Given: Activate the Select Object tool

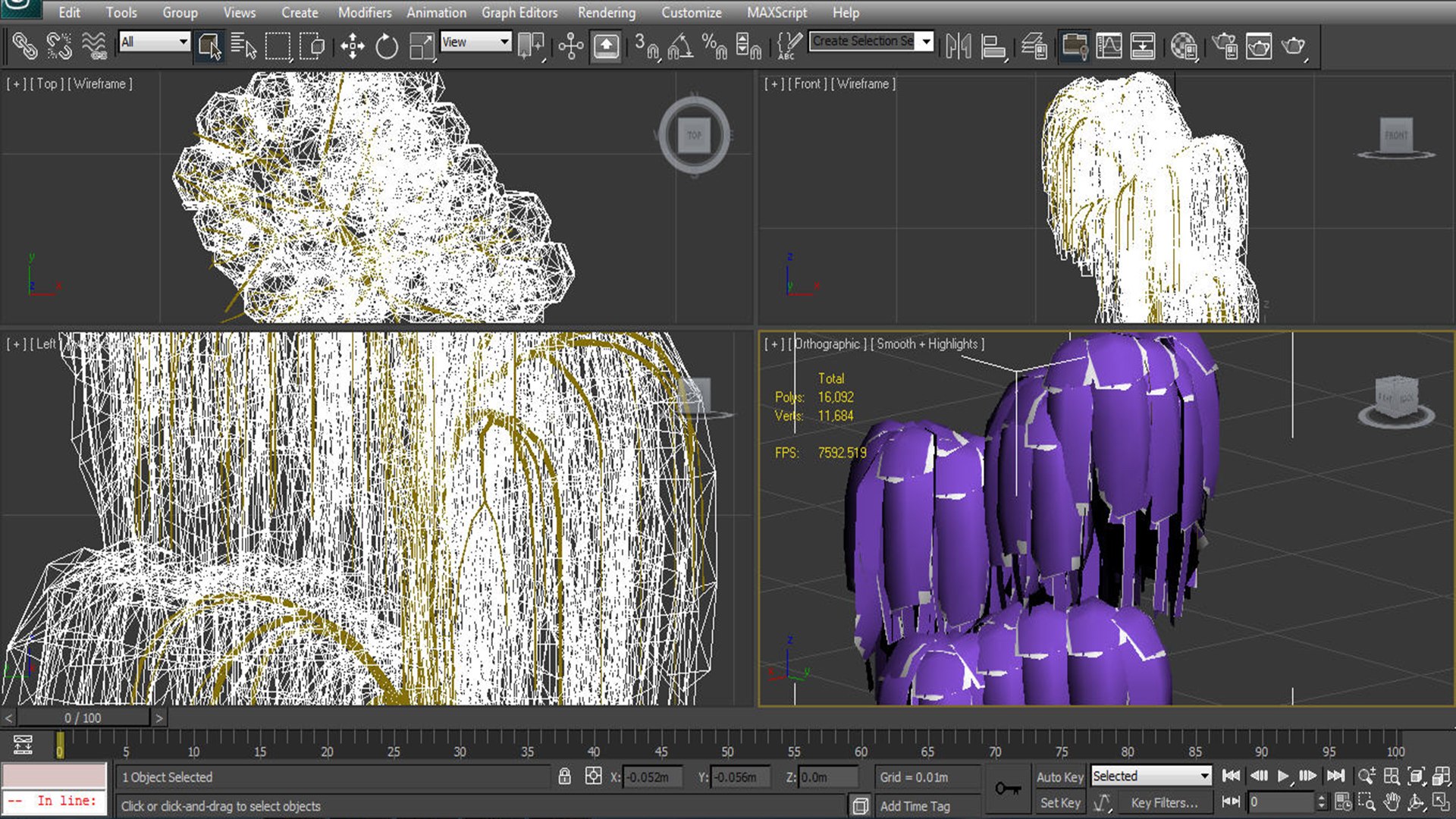Looking at the screenshot, I should [x=209, y=46].
